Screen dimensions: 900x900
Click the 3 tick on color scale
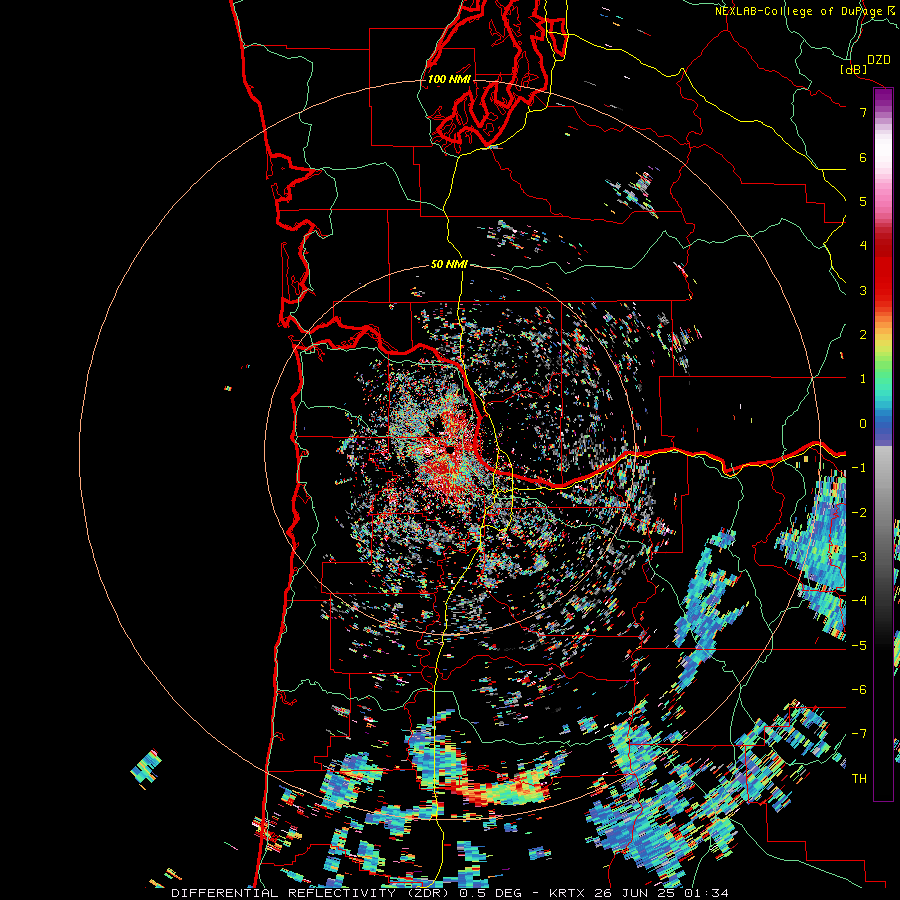click(863, 290)
